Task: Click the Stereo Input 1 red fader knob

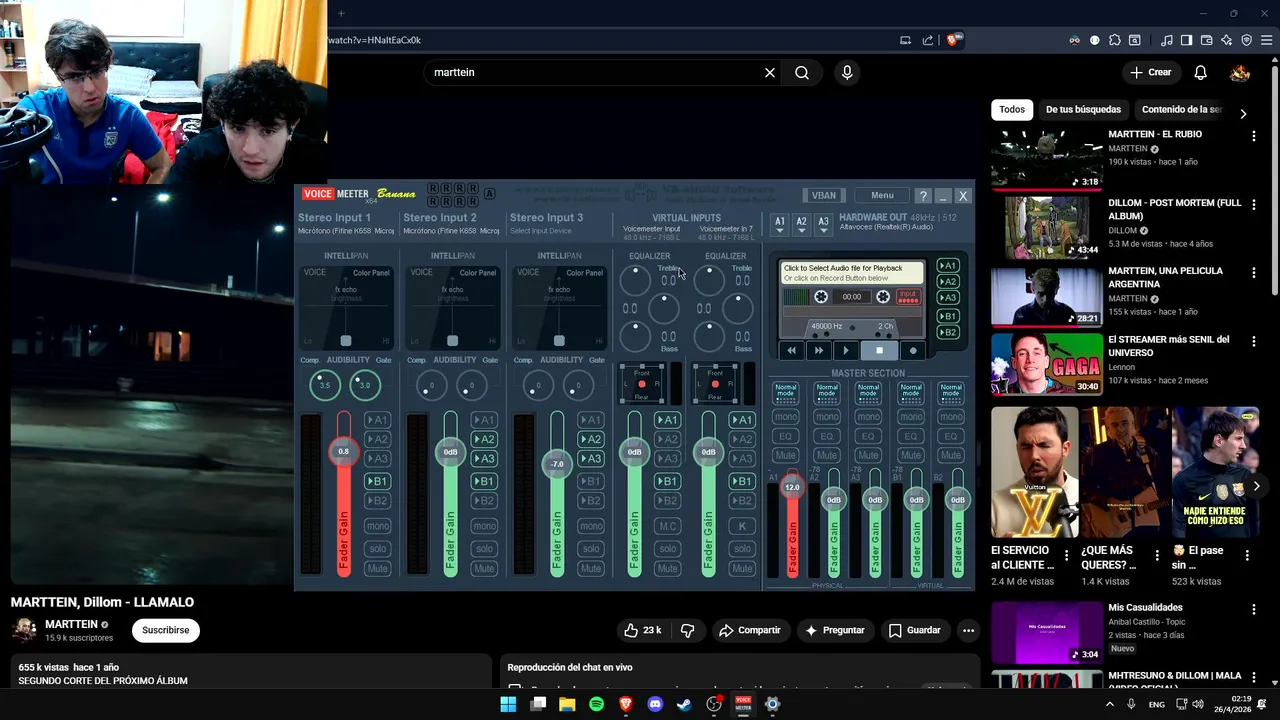Action: coord(343,452)
